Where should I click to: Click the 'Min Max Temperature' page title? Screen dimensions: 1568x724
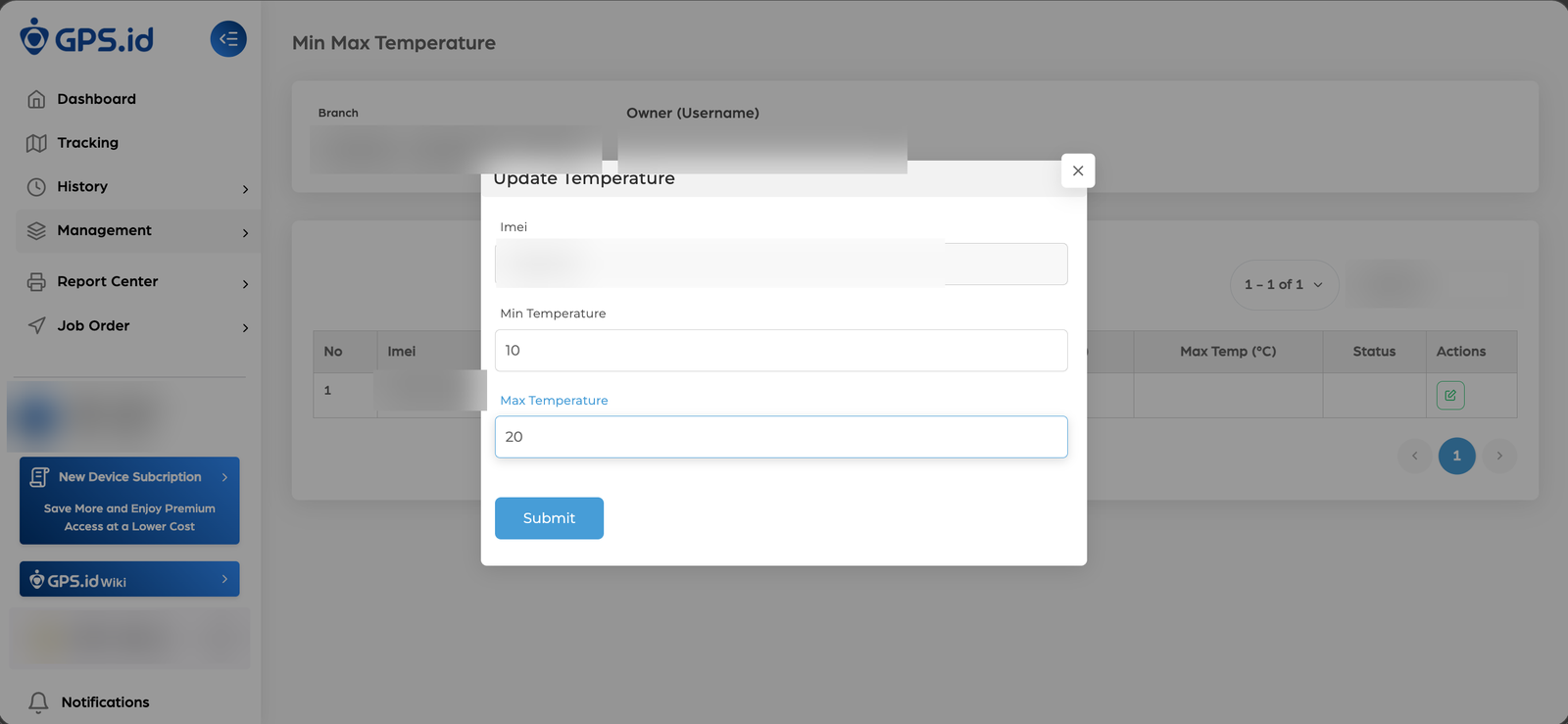pyautogui.click(x=394, y=43)
